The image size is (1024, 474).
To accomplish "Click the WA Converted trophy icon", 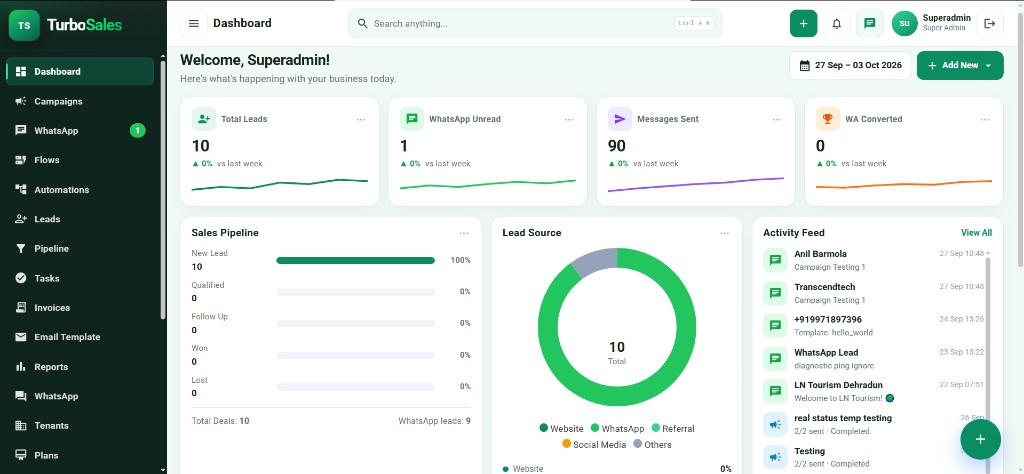I will click(x=827, y=119).
